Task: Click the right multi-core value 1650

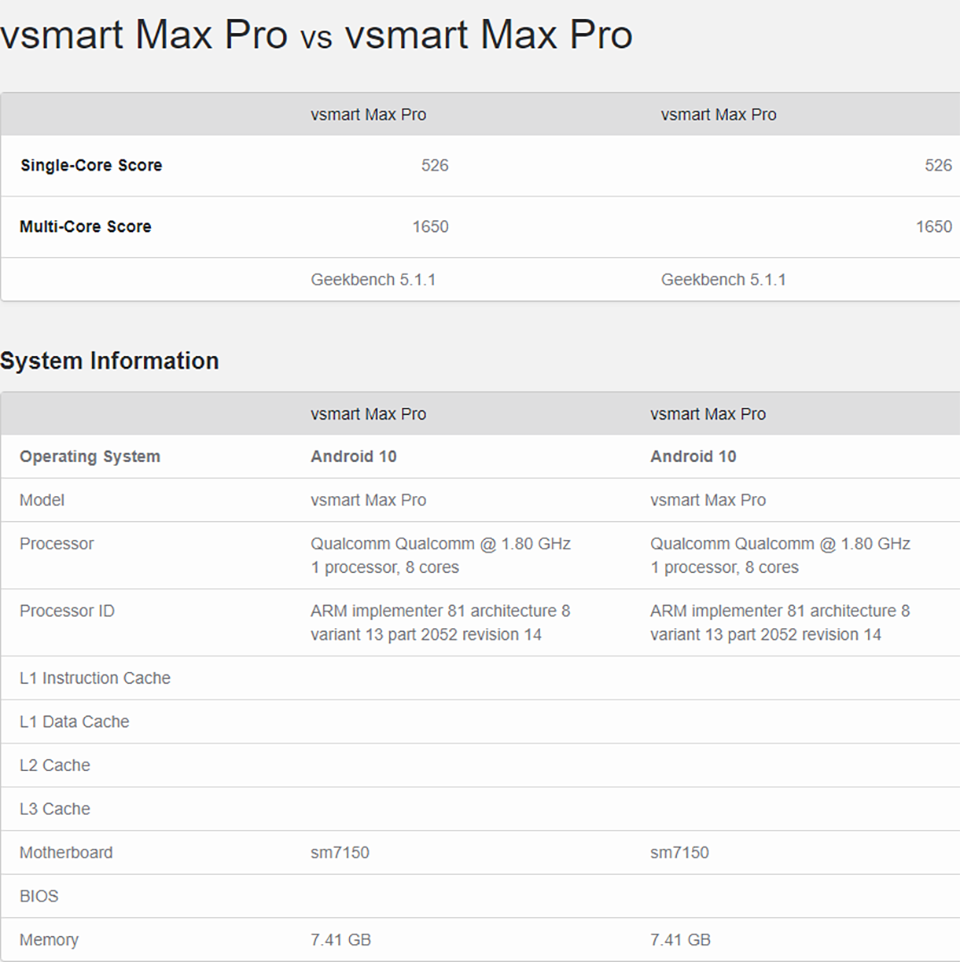Action: pos(934,226)
